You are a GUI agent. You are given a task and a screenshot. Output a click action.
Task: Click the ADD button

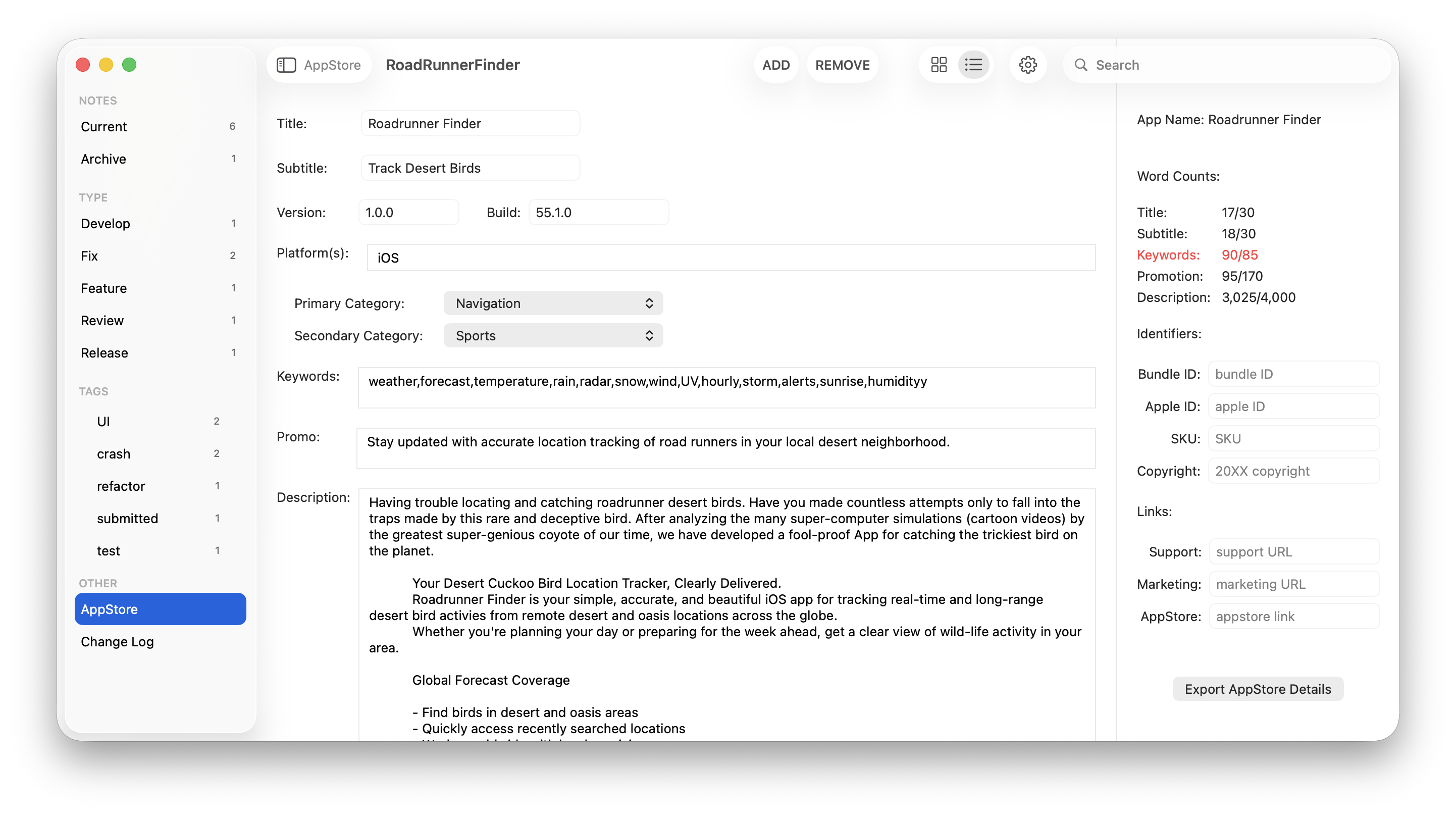[x=776, y=65]
